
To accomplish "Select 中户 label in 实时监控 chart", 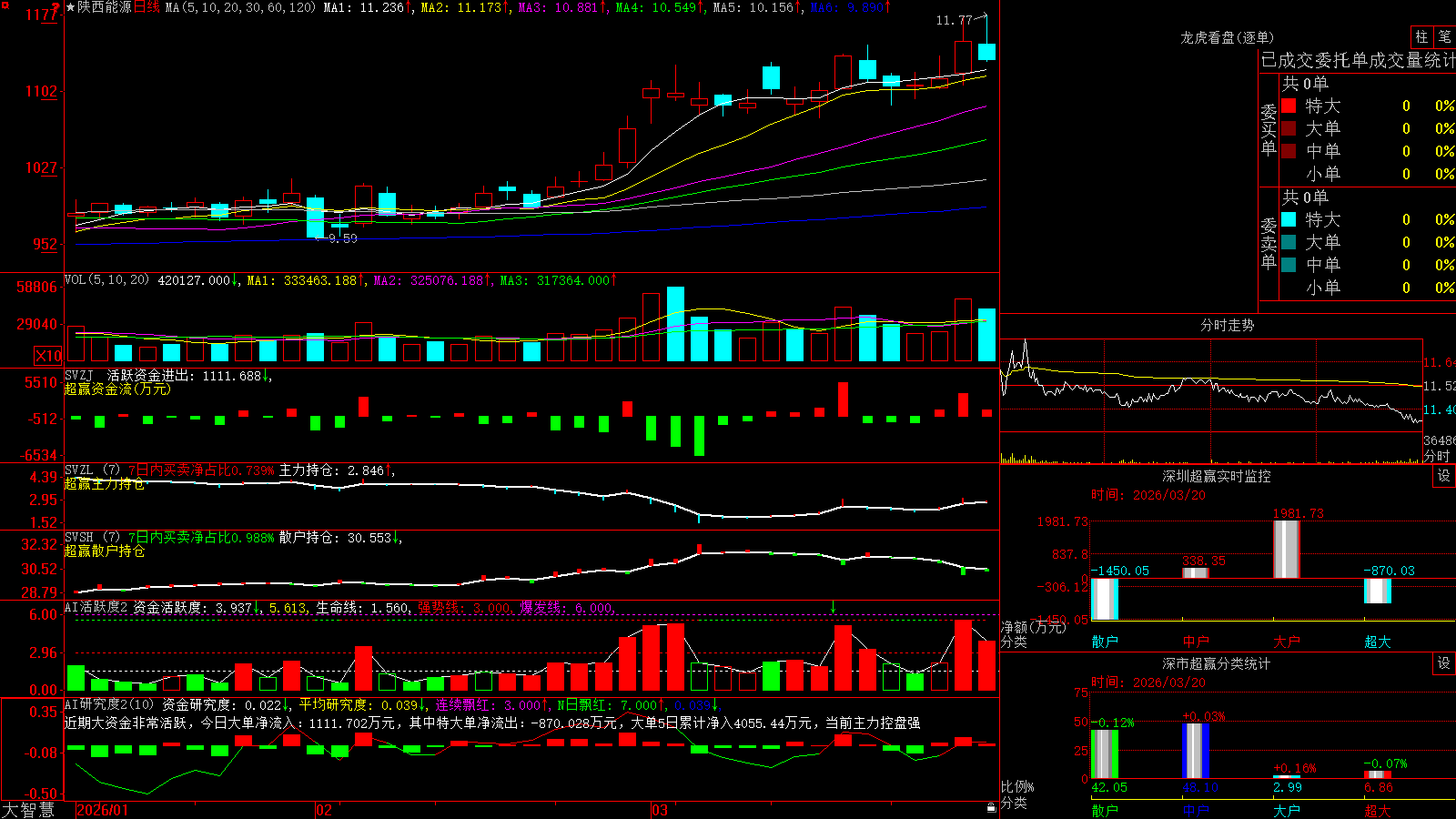I will click(1196, 642).
